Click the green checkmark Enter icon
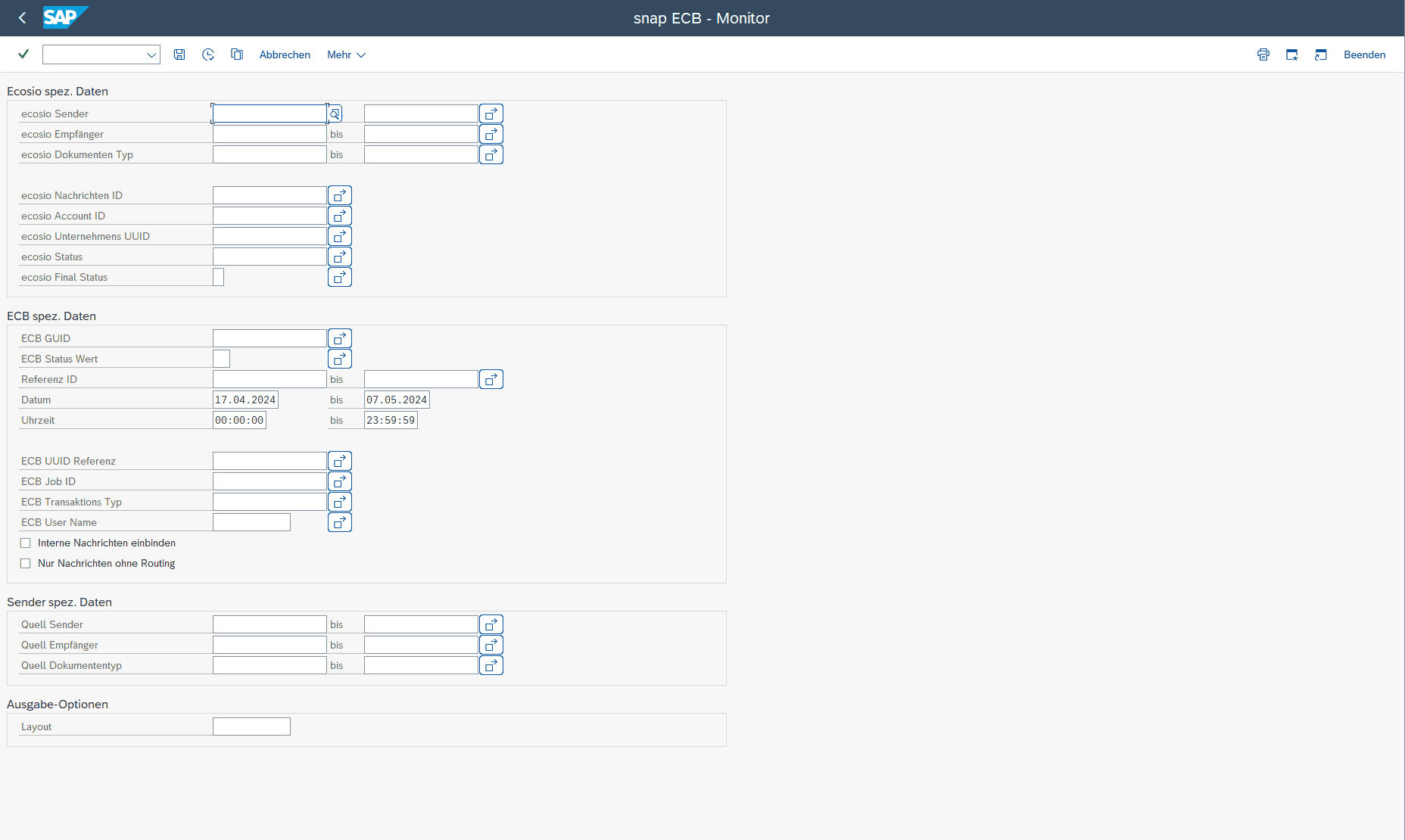This screenshot has width=1405, height=840. 23,54
